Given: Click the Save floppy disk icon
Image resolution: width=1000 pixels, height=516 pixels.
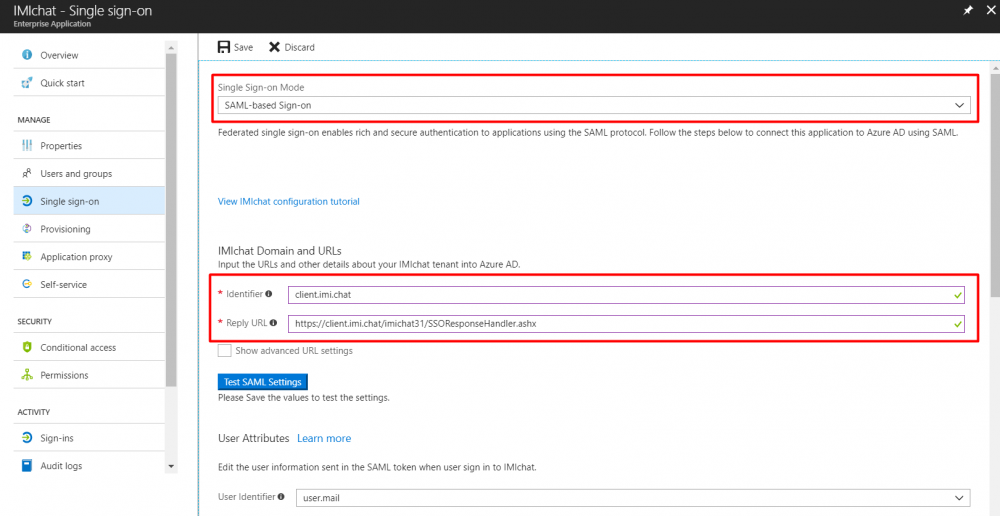Looking at the screenshot, I should [224, 47].
